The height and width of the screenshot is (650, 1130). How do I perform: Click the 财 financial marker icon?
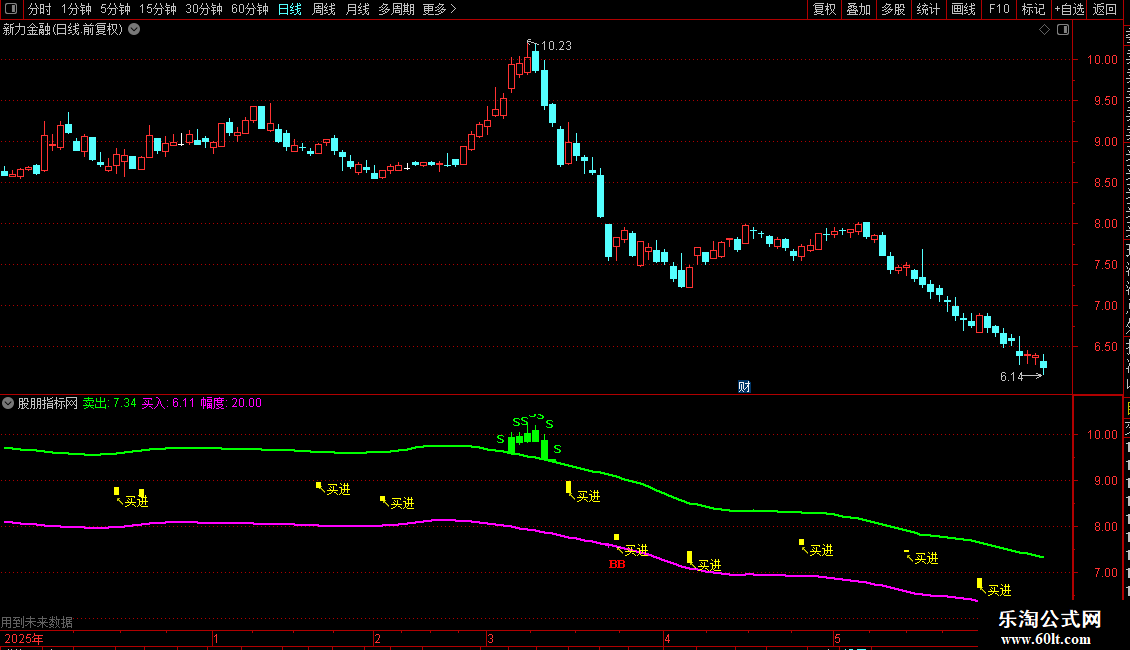pos(744,387)
